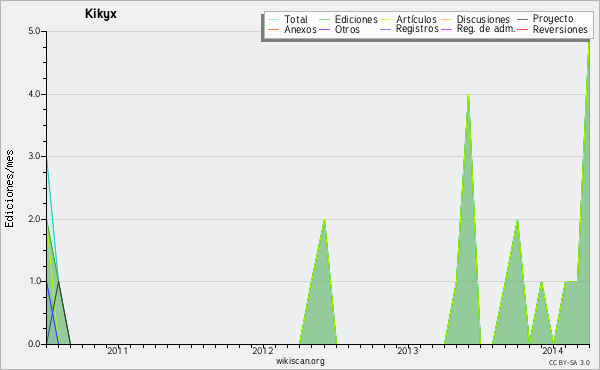Click the Artículos legend color line

coord(385,20)
